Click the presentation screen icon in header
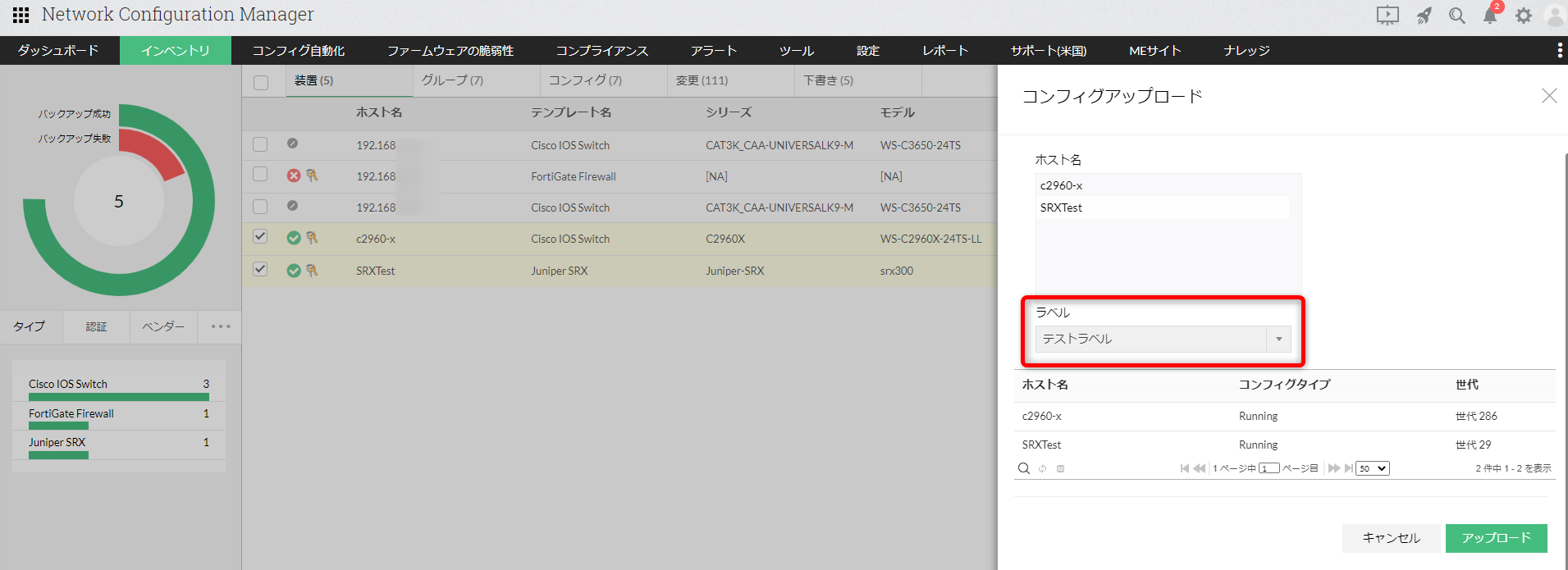Viewport: 1568px width, 570px height. coord(1387,16)
